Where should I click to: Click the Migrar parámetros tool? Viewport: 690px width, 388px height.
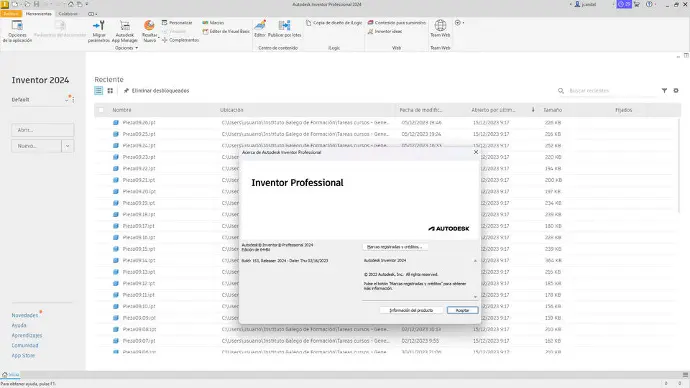pos(99,31)
